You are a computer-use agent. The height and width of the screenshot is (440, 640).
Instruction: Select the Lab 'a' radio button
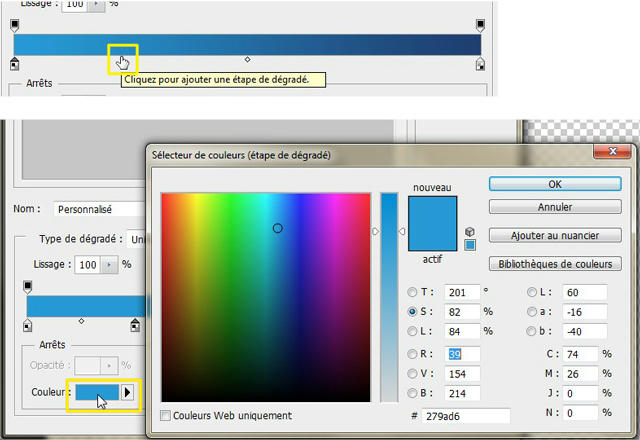pyautogui.click(x=532, y=312)
